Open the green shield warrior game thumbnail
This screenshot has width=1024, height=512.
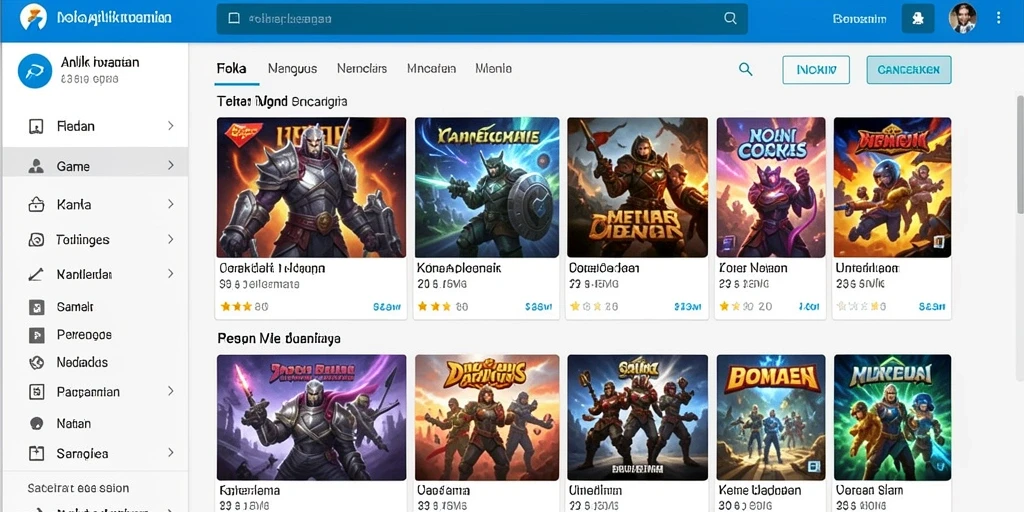(487, 187)
